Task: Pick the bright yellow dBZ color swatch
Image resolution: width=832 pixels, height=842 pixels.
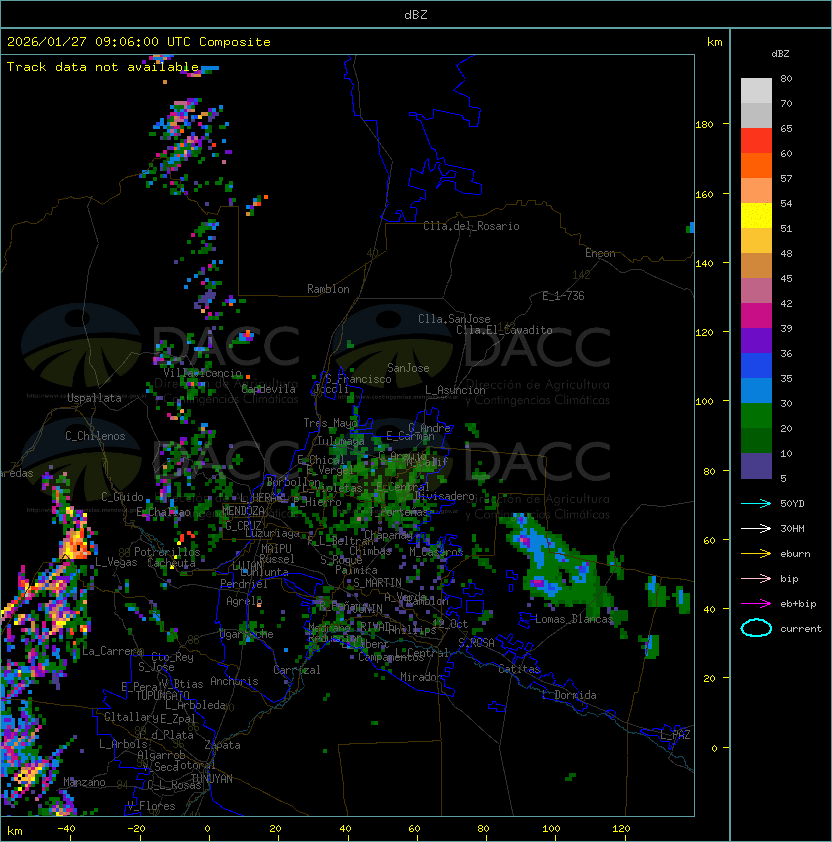Action: (x=756, y=215)
